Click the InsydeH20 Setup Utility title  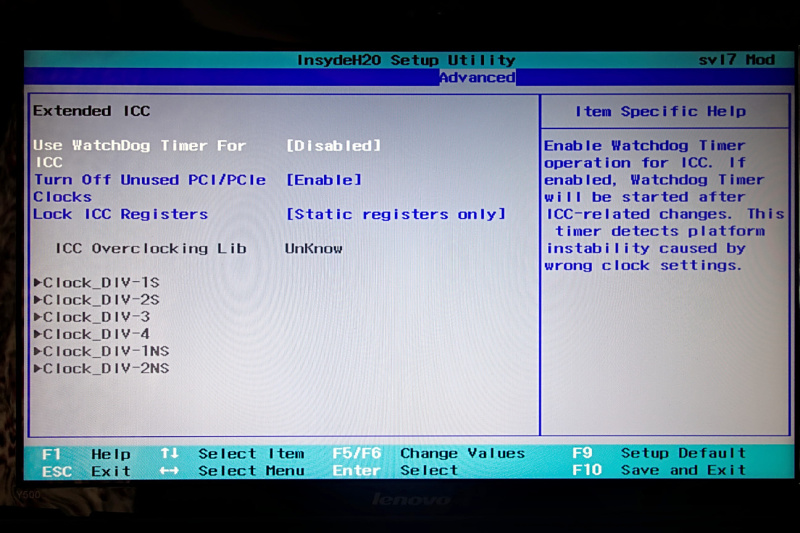[406, 60]
